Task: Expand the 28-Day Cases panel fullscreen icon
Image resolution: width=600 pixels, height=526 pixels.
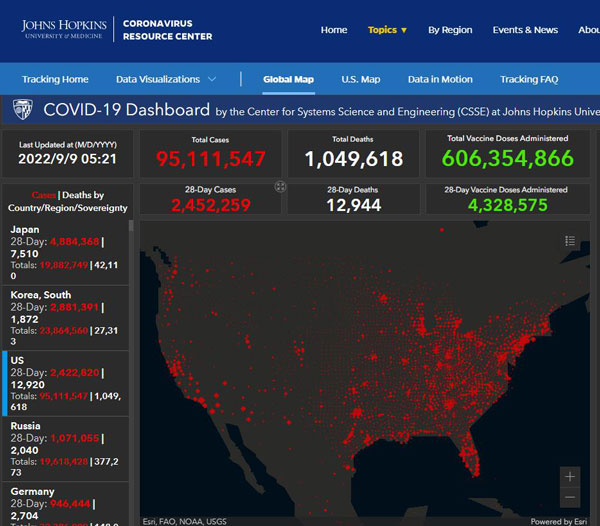Action: [x=280, y=187]
